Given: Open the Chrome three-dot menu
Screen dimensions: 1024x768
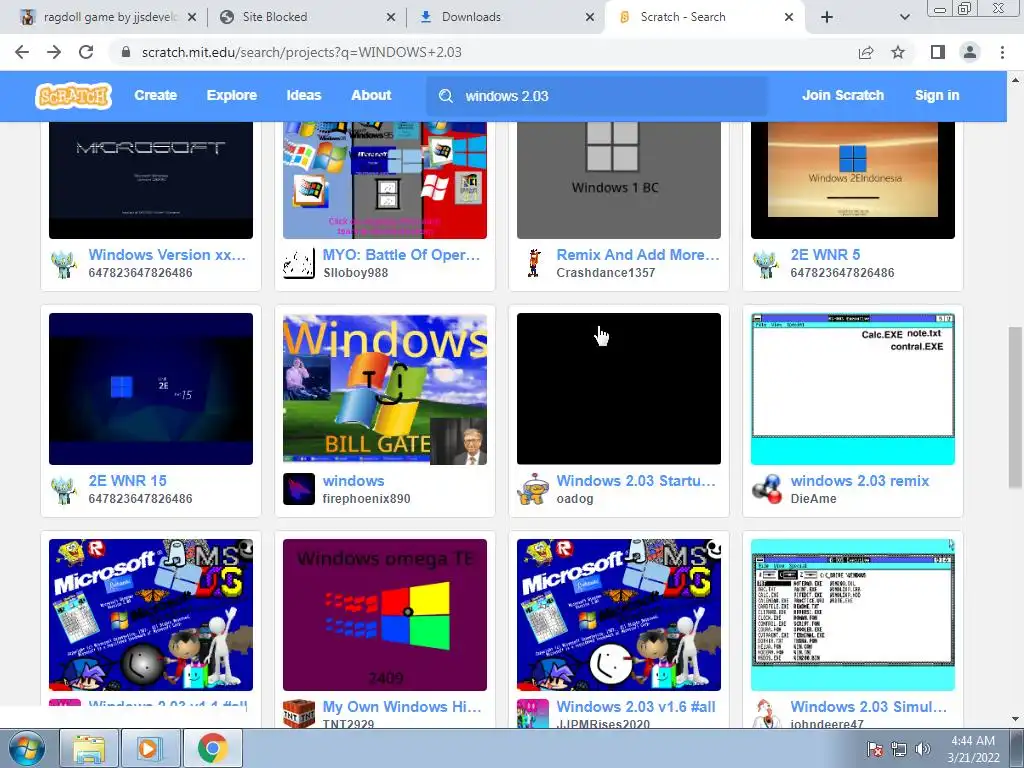Looking at the screenshot, I should pos(1002,52).
